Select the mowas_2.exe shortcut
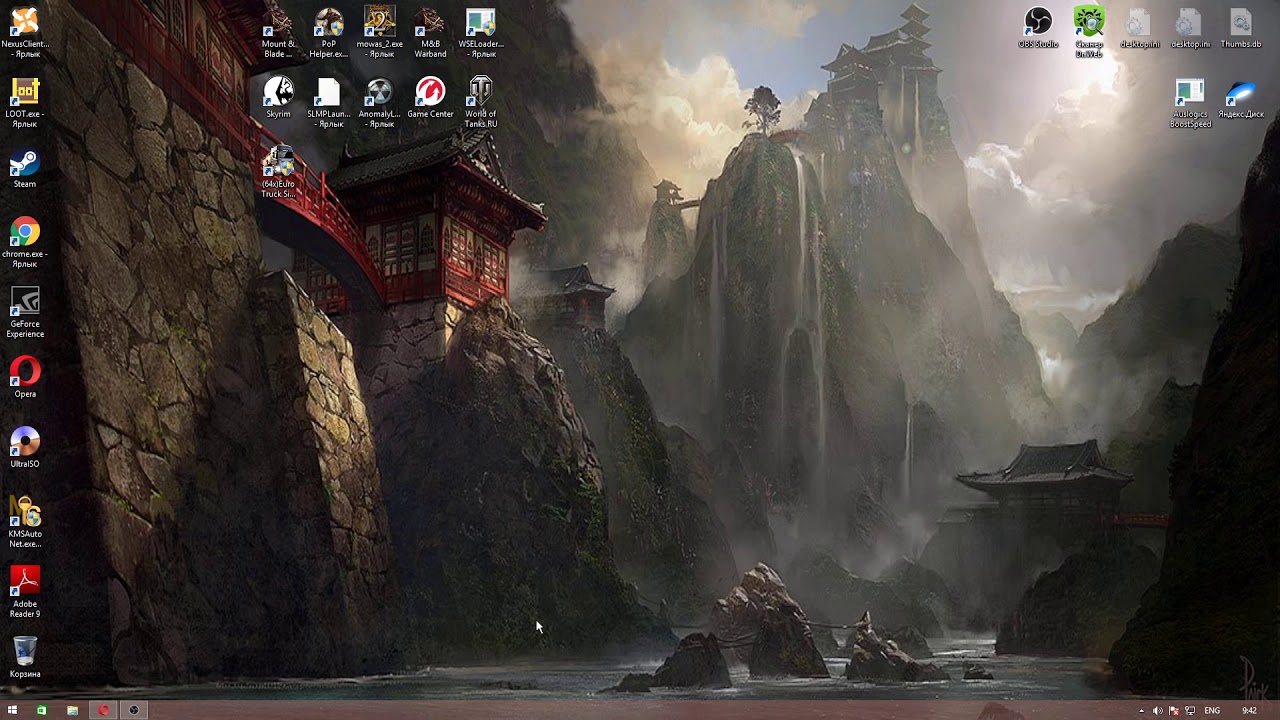This screenshot has width=1280, height=720. [x=380, y=32]
